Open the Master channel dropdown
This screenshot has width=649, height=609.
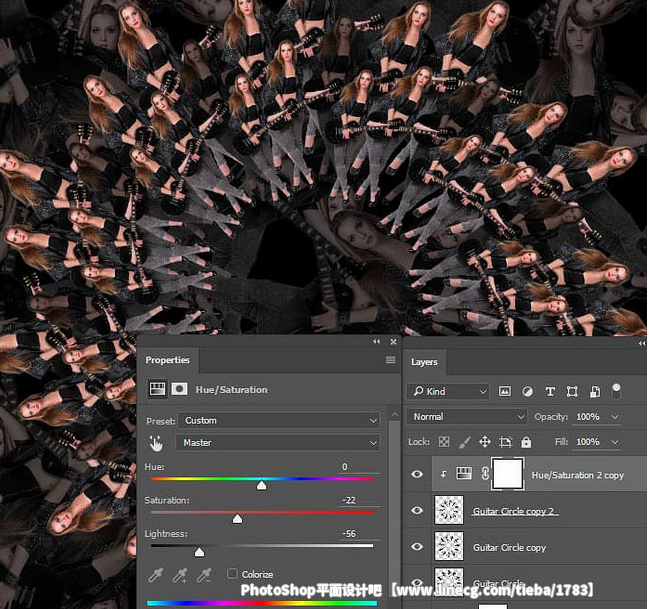pos(278,443)
